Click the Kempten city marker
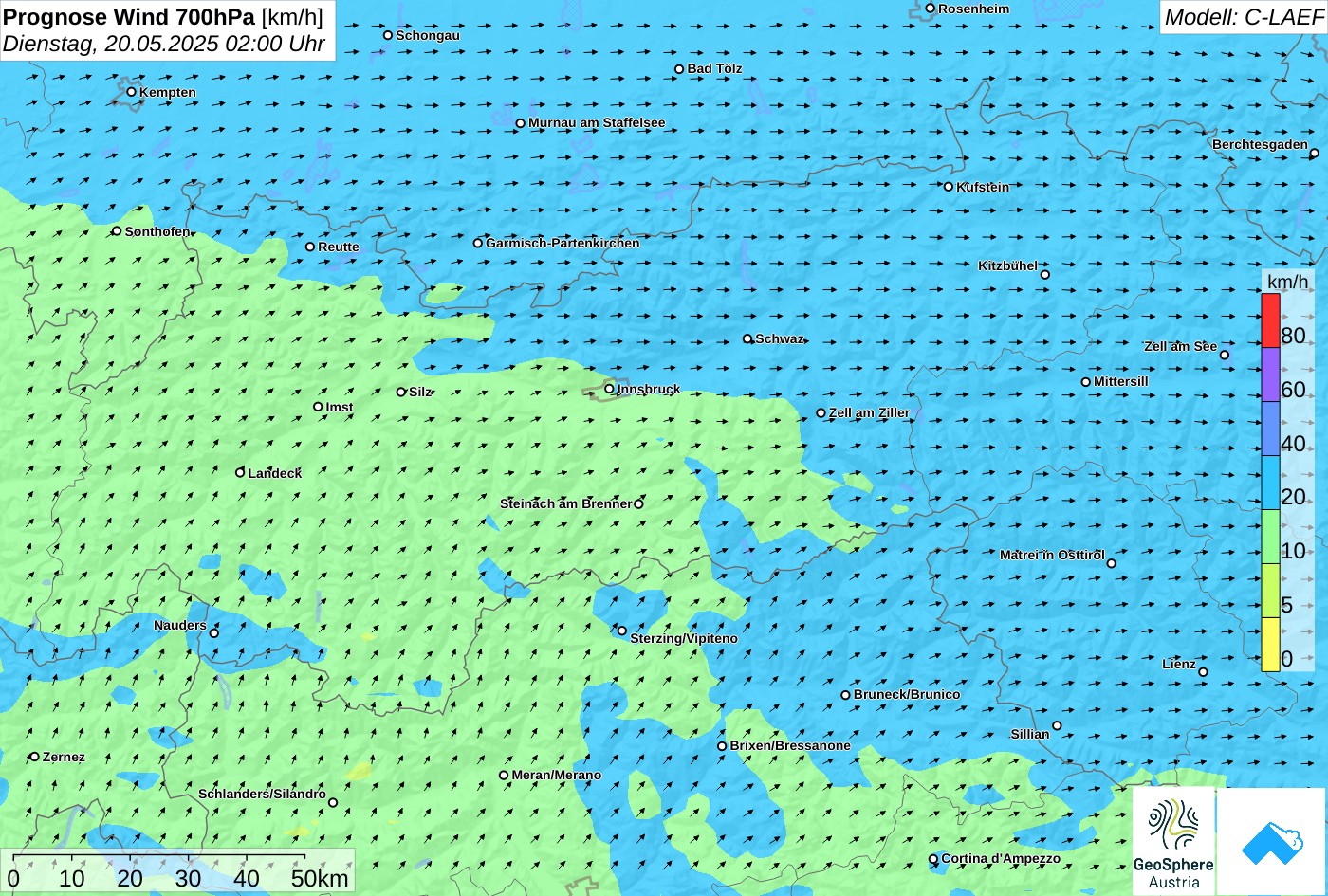 pos(131,91)
